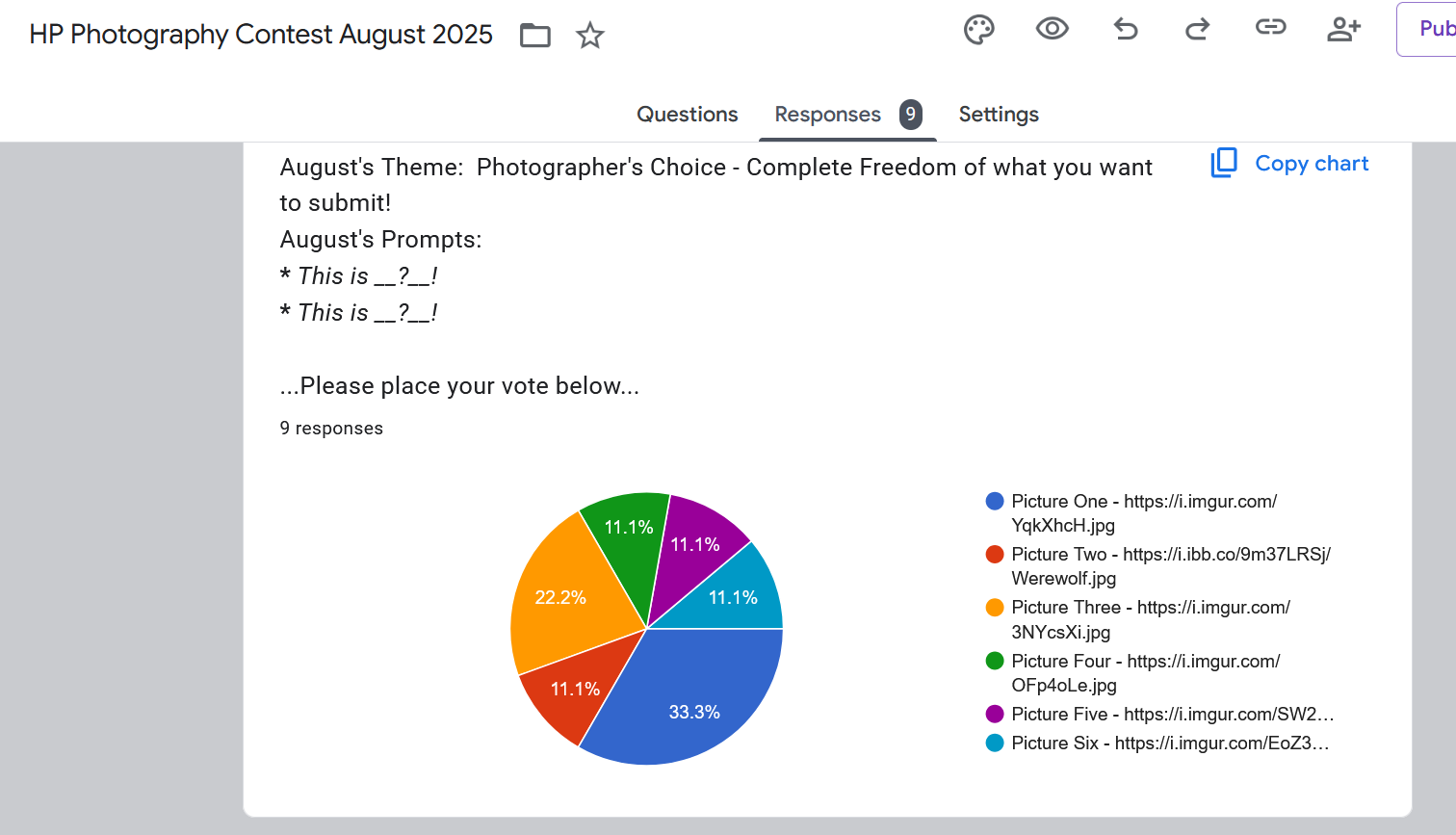Star the HP Photography Contest form
This screenshot has width=1456, height=835.
pos(589,36)
